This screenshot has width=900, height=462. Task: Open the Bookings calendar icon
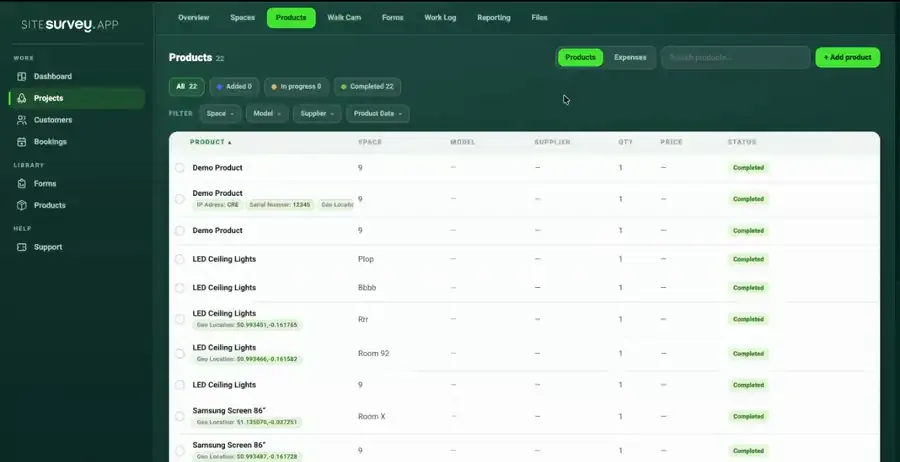pos(22,142)
